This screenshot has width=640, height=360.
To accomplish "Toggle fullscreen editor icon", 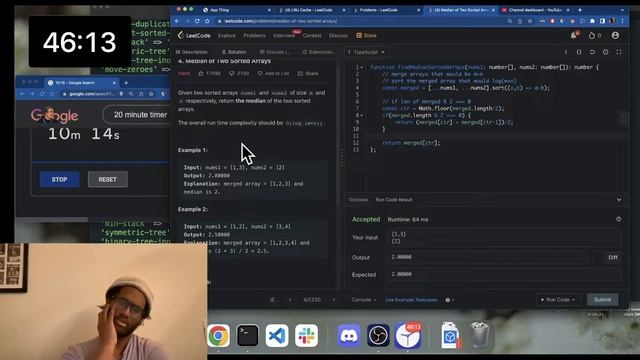I will tap(619, 52).
